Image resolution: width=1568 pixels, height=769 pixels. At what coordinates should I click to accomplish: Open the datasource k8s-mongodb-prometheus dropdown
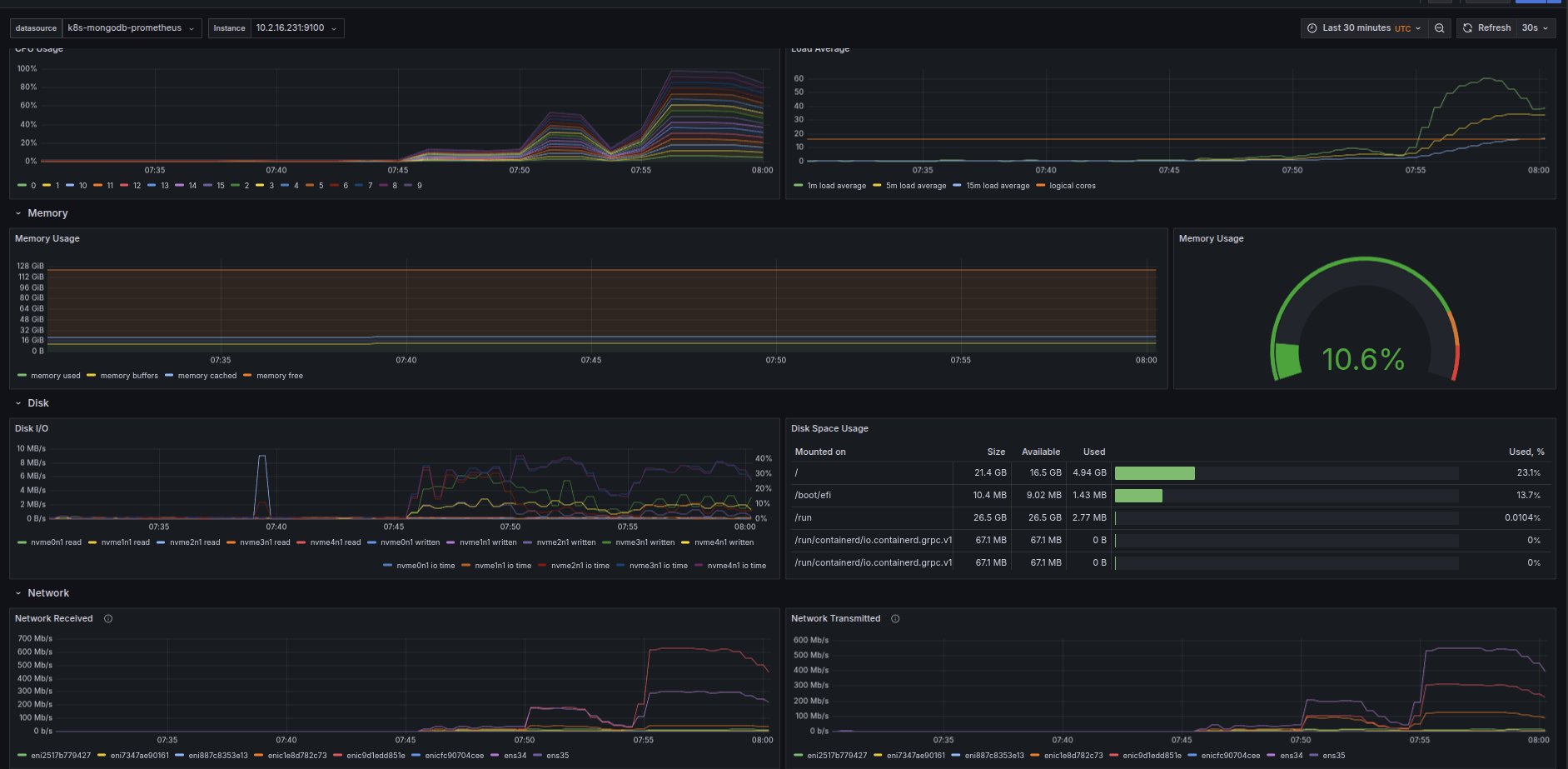pyautogui.click(x=131, y=28)
